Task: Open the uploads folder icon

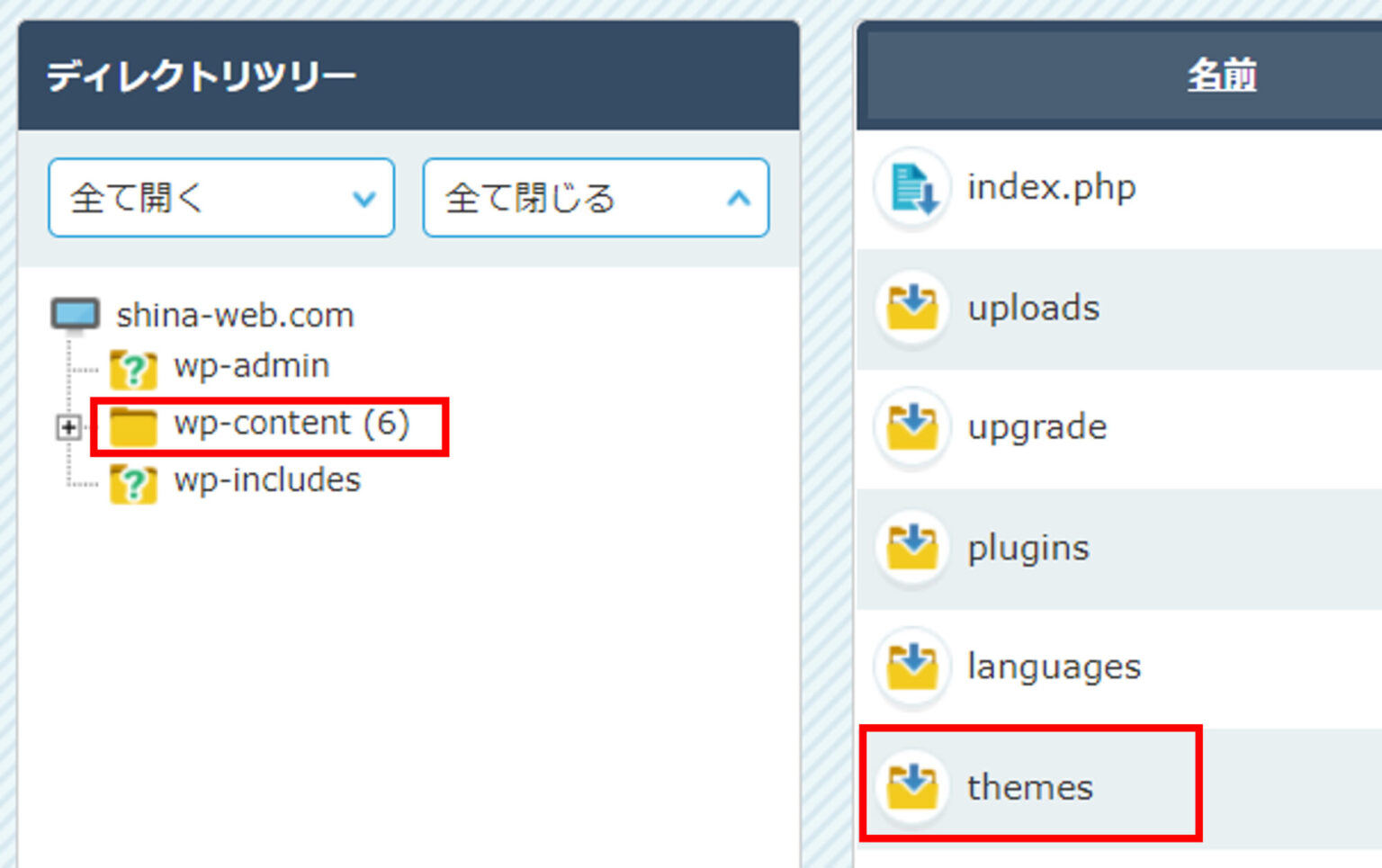Action: [x=911, y=307]
